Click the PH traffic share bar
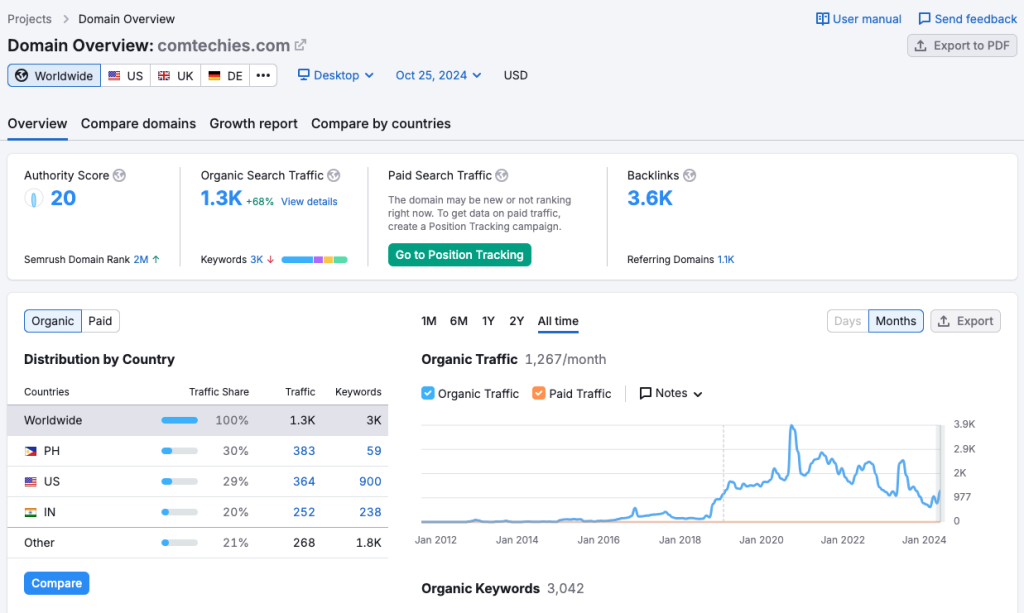 178,451
